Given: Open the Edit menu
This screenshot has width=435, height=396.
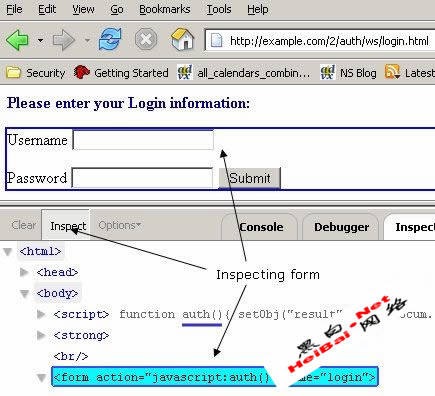Looking at the screenshot, I should [47, 9].
